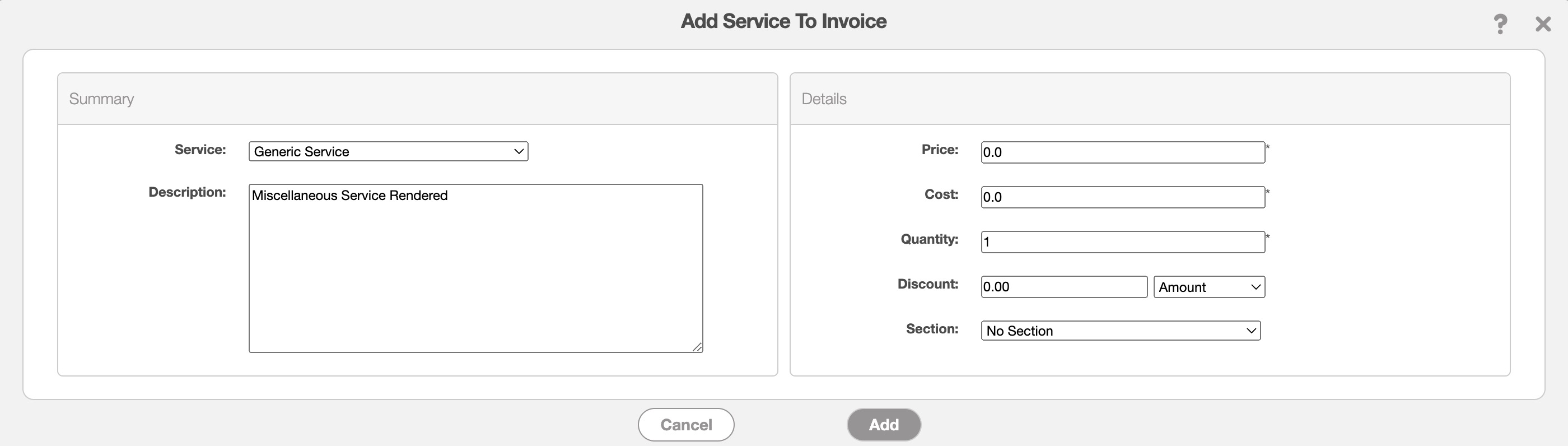Viewport: 1568px width, 446px height.
Task: Expand the discount Amount type dropdown
Action: [x=1208, y=287]
